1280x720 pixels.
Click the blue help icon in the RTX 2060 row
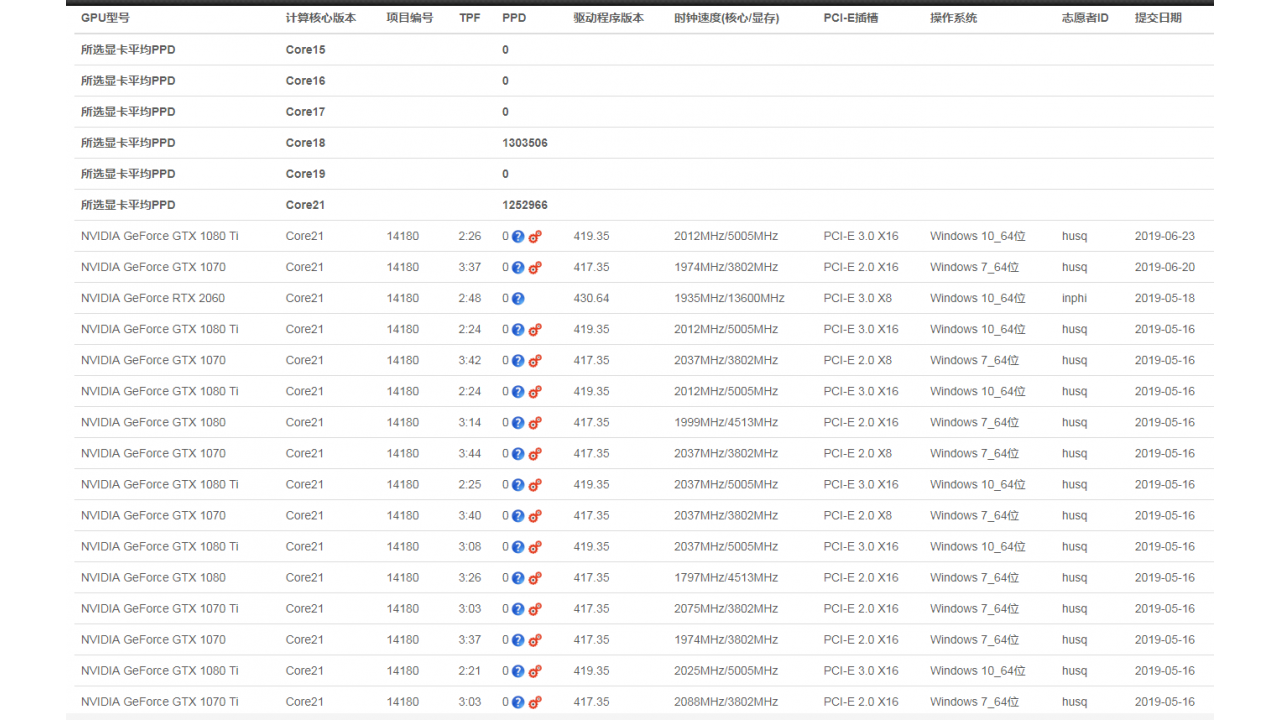[518, 299]
